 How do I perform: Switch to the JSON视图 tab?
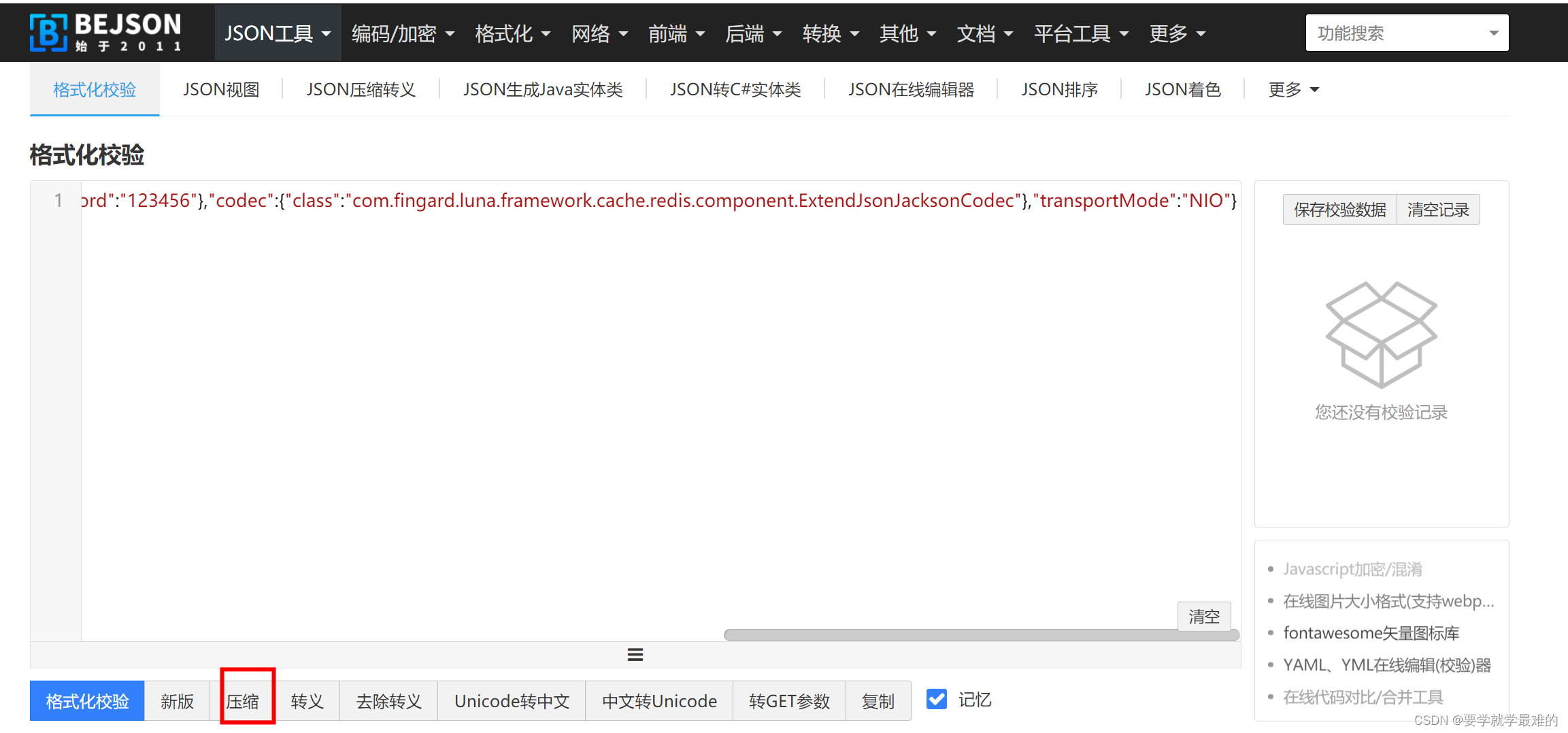click(221, 90)
